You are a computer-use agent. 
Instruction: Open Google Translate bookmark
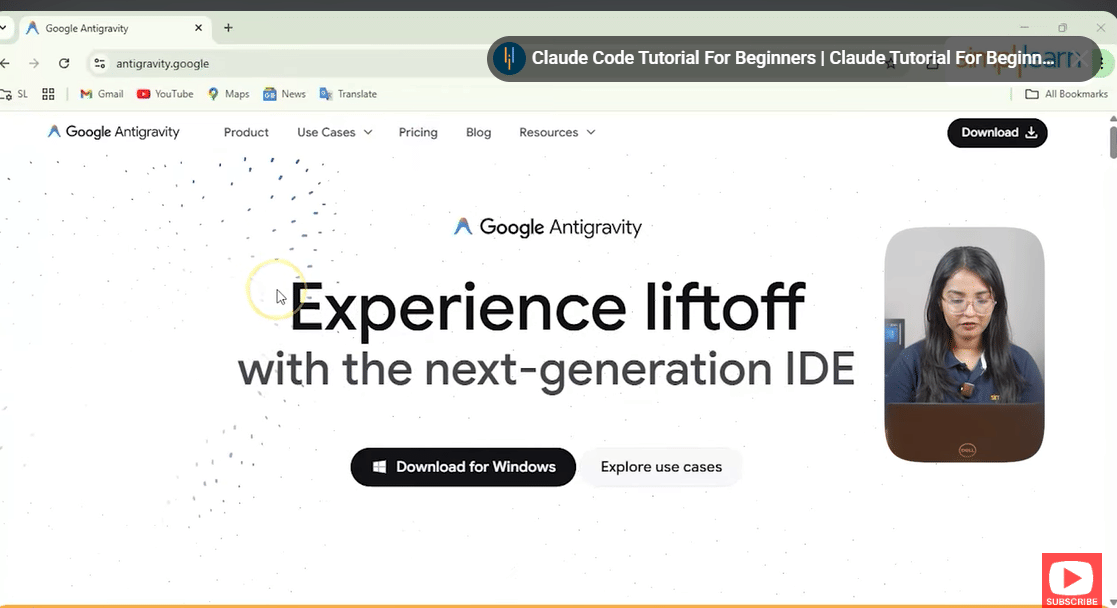[x=348, y=93]
